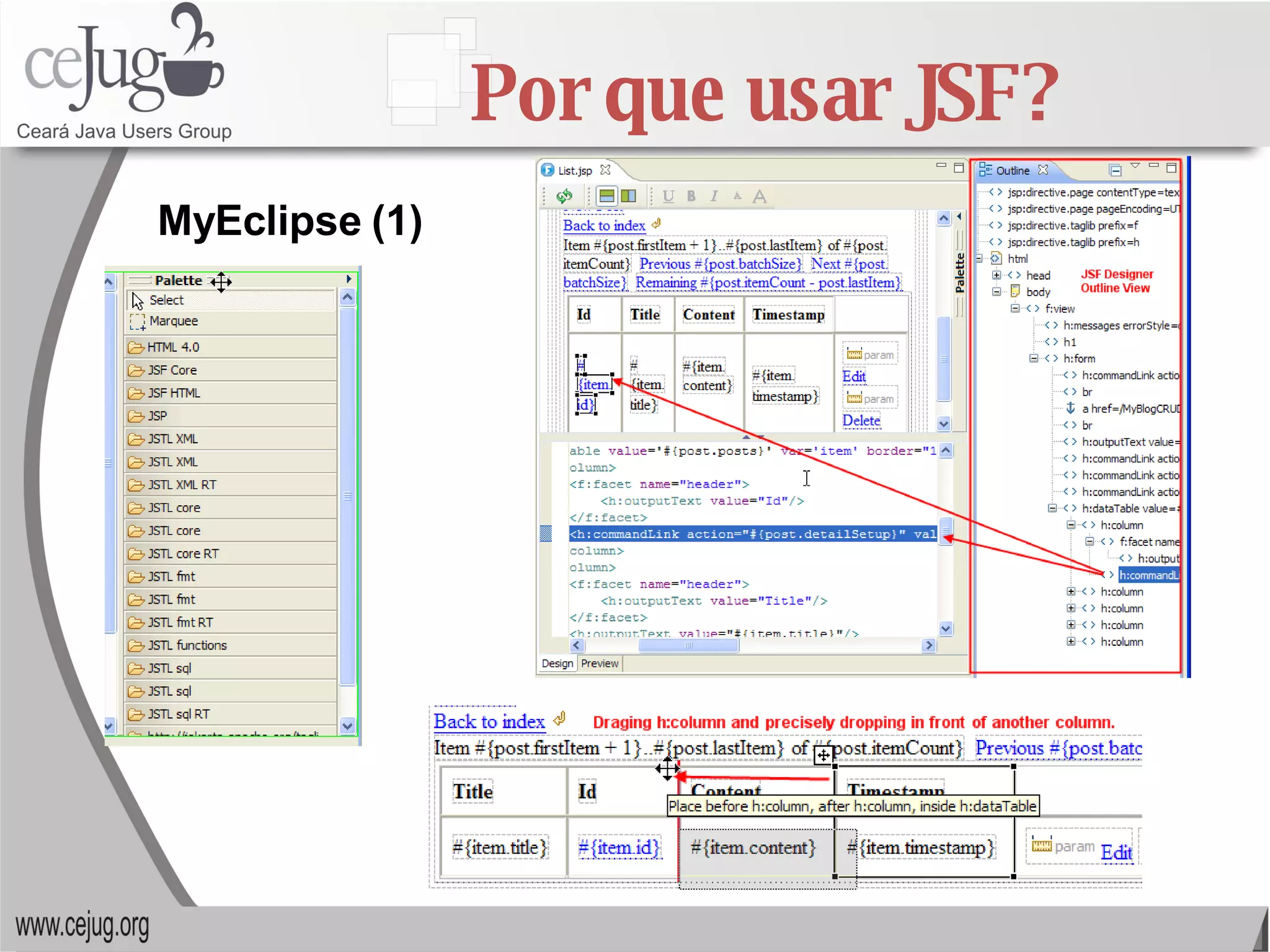This screenshot has width=1270, height=952.
Task: Collapse the html node in Outline
Action: coord(979,258)
